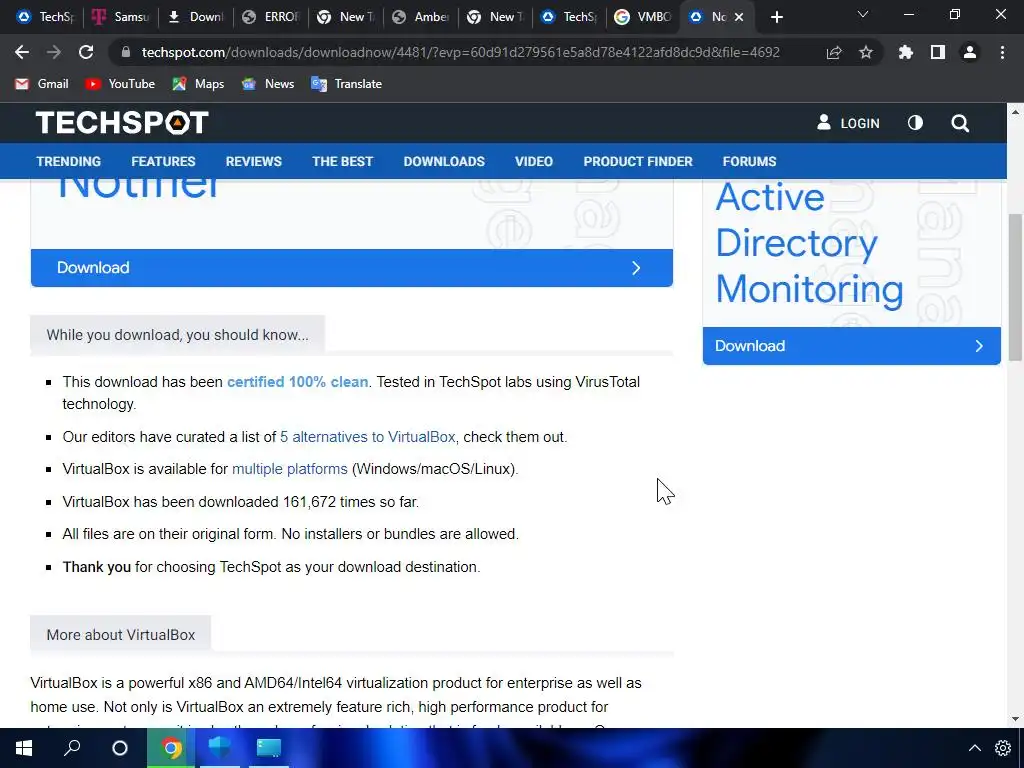Viewport: 1024px width, 768px height.
Task: Click the 'More about VirtualBox' heading
Action: click(121, 635)
